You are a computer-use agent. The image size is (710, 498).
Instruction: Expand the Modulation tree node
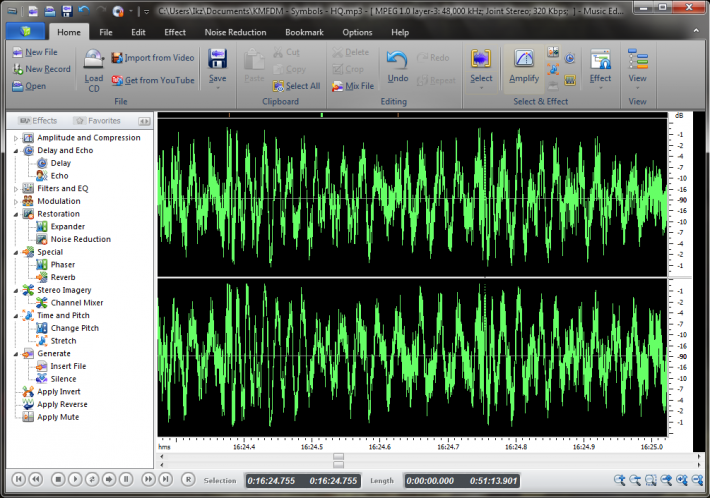[x=16, y=201]
